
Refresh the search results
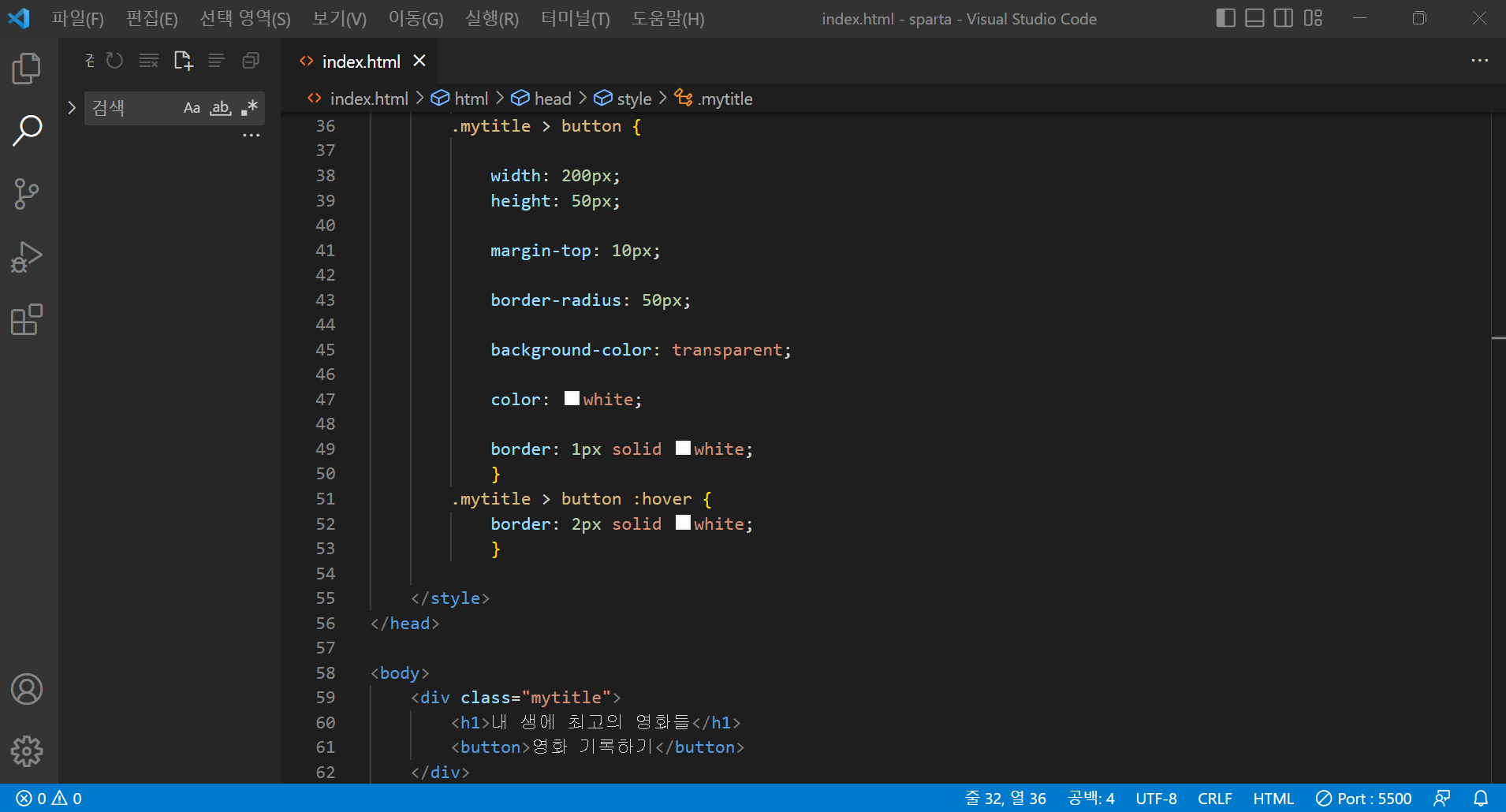(115, 61)
